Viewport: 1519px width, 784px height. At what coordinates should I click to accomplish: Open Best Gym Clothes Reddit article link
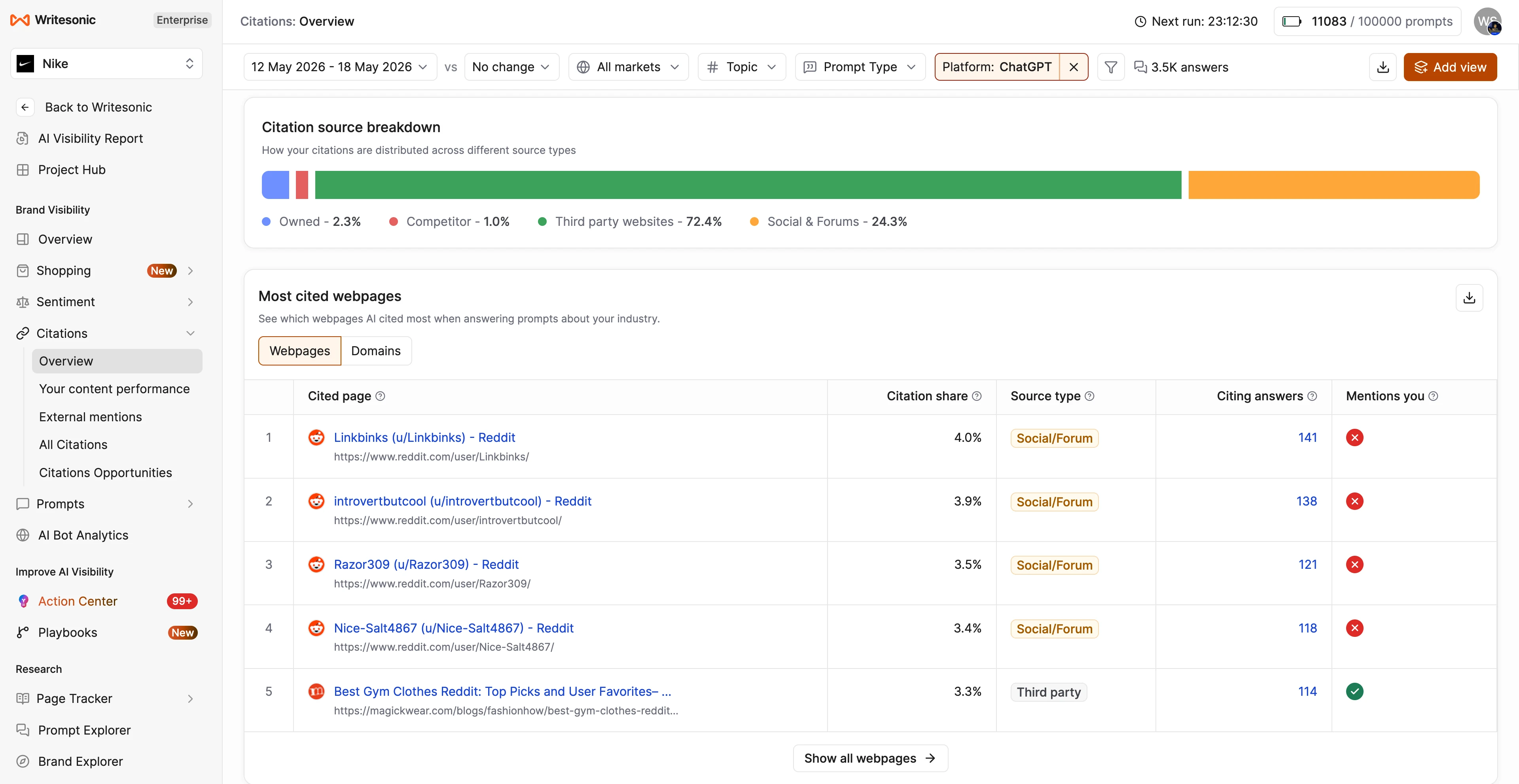click(502, 691)
